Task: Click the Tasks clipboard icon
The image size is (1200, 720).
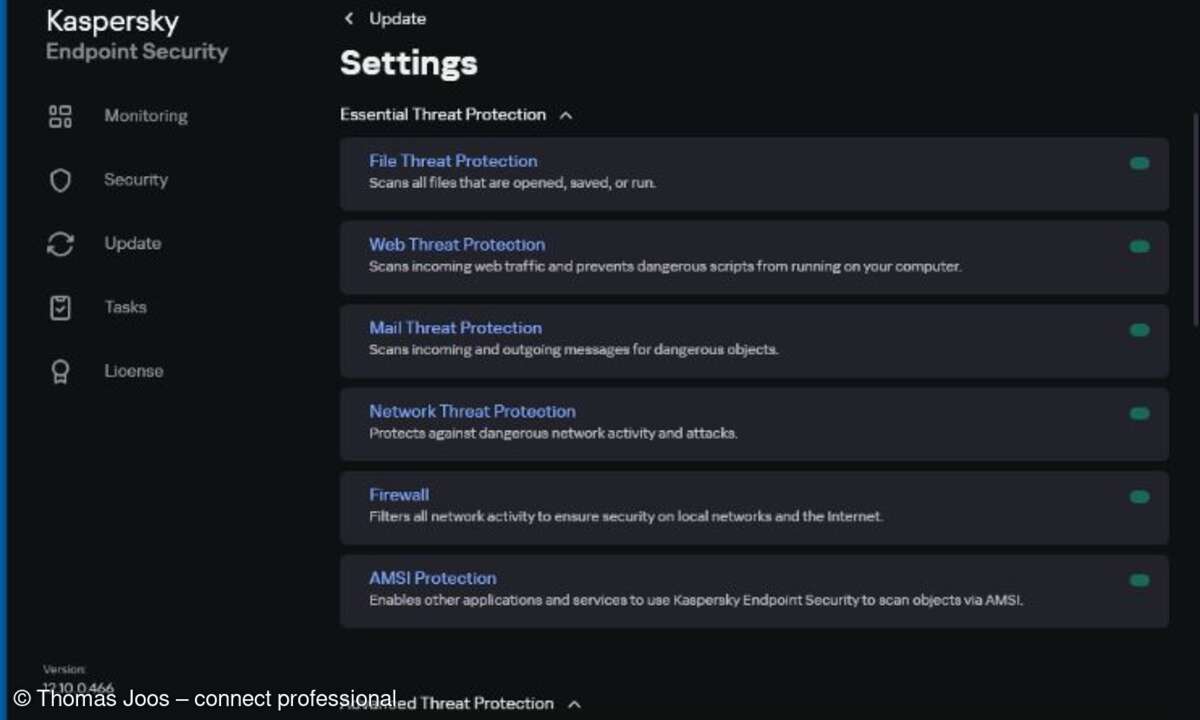Action: click(x=60, y=308)
